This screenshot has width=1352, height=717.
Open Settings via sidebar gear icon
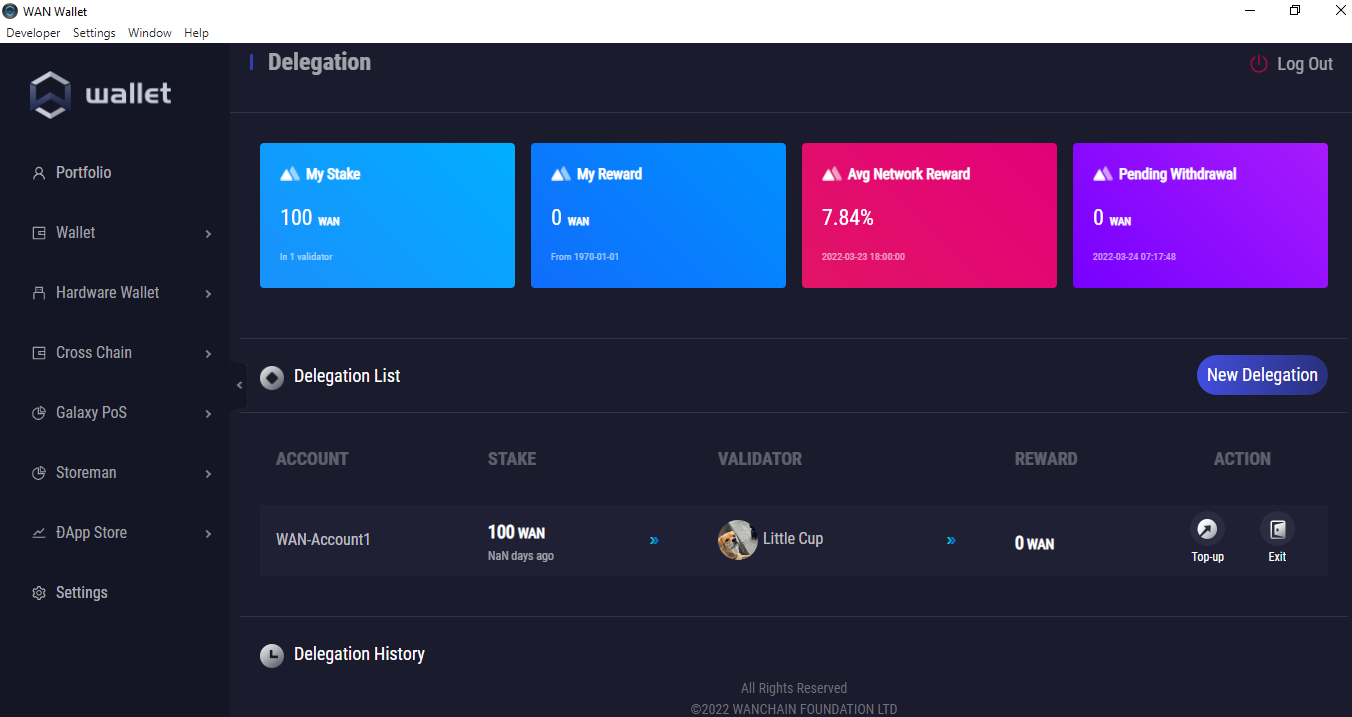(x=39, y=593)
